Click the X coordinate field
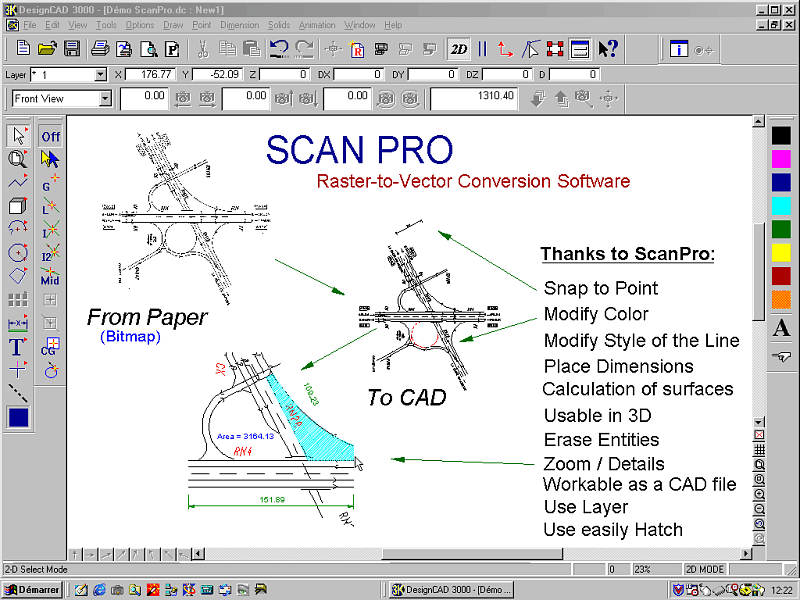 pyautogui.click(x=151, y=74)
